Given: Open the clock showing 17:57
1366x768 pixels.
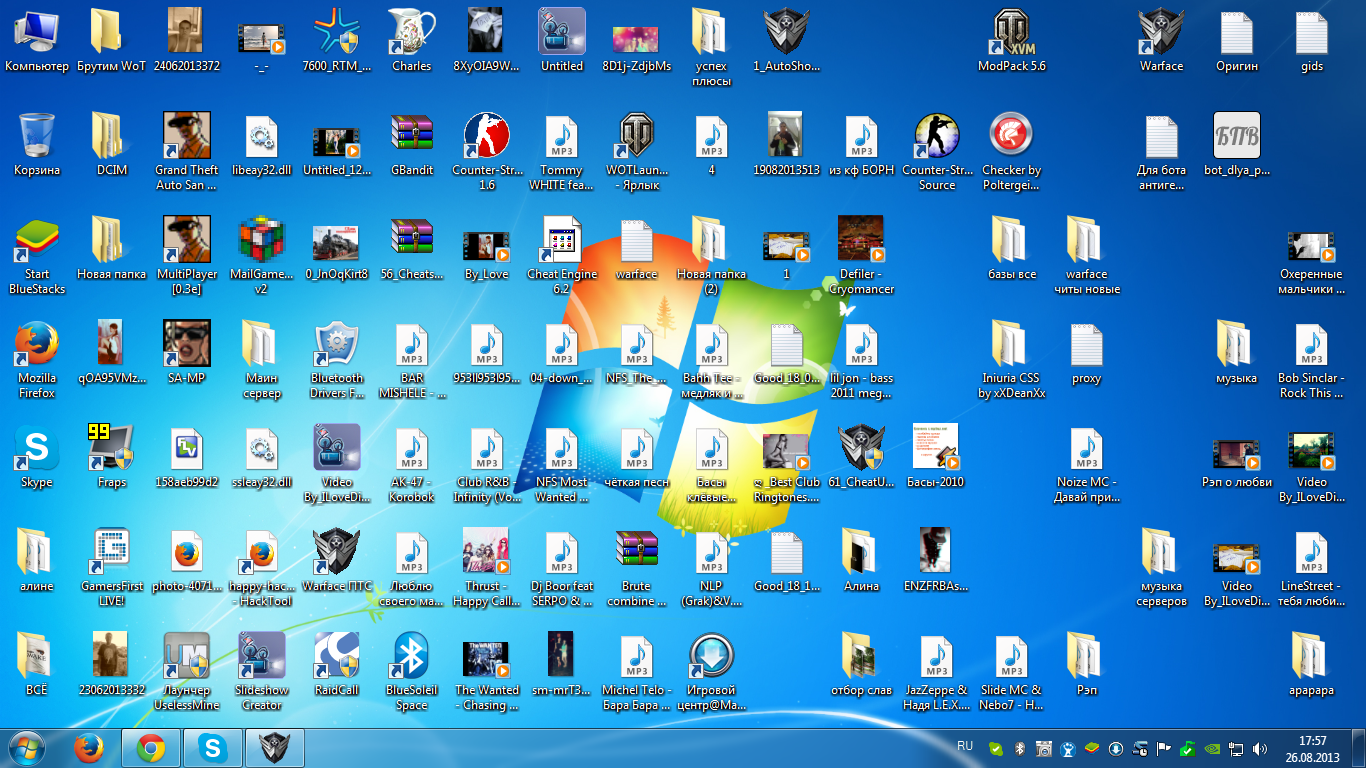Looking at the screenshot, I should tap(1312, 748).
